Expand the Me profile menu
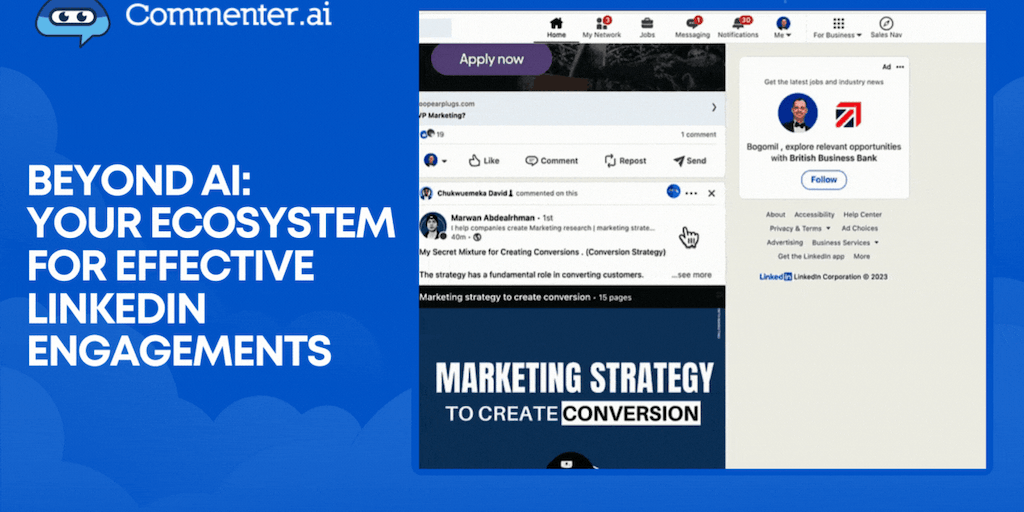The width and height of the screenshot is (1024, 512). [x=783, y=28]
